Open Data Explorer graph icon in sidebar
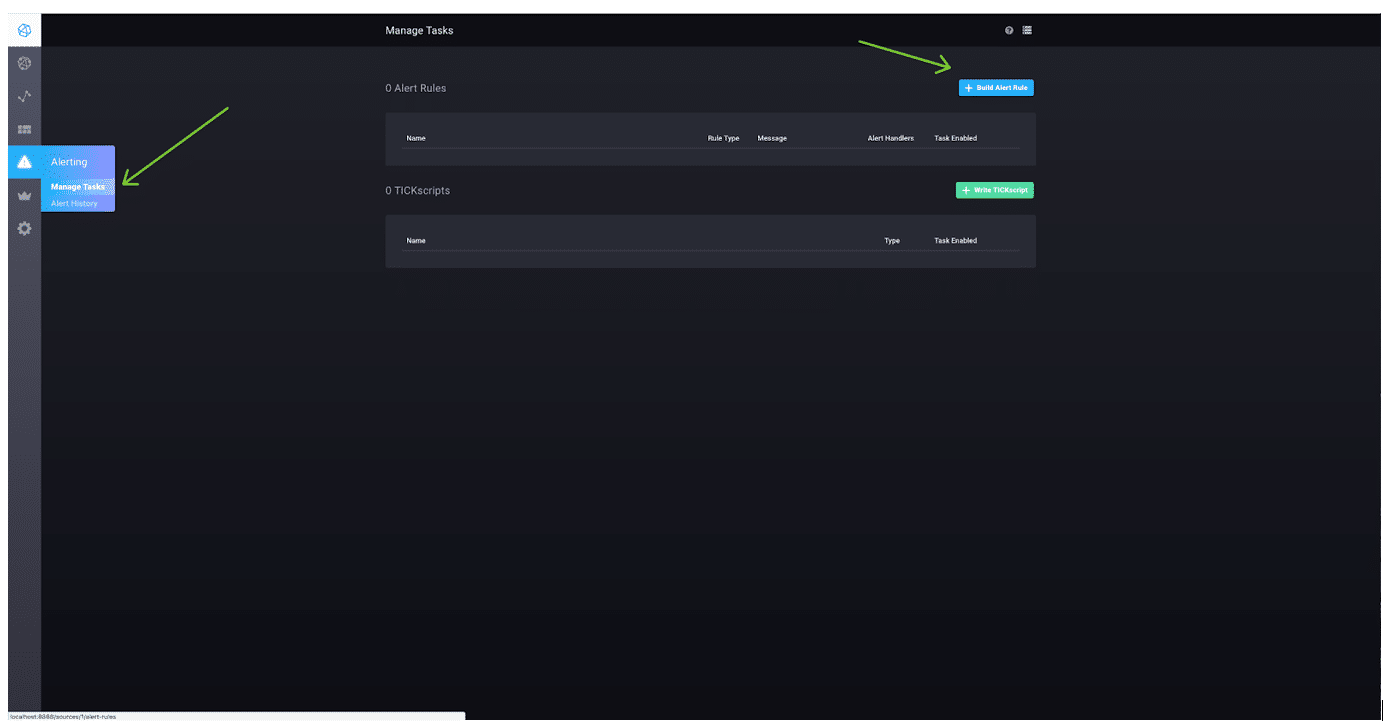 click(24, 96)
